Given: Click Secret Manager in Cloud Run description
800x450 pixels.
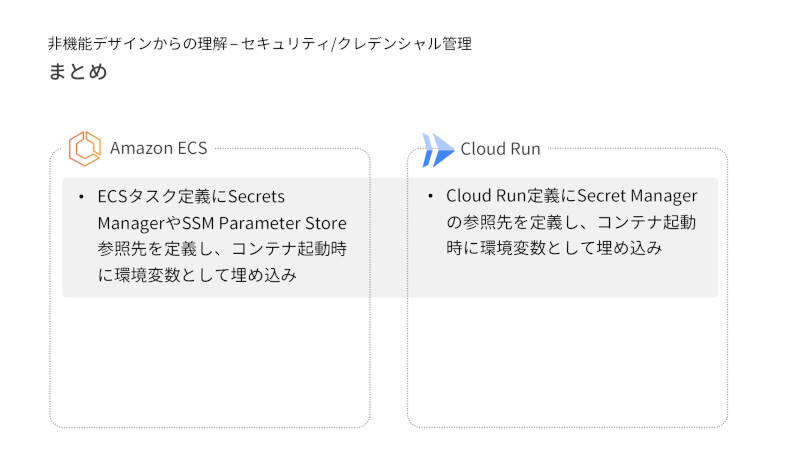Looking at the screenshot, I should tap(637, 196).
